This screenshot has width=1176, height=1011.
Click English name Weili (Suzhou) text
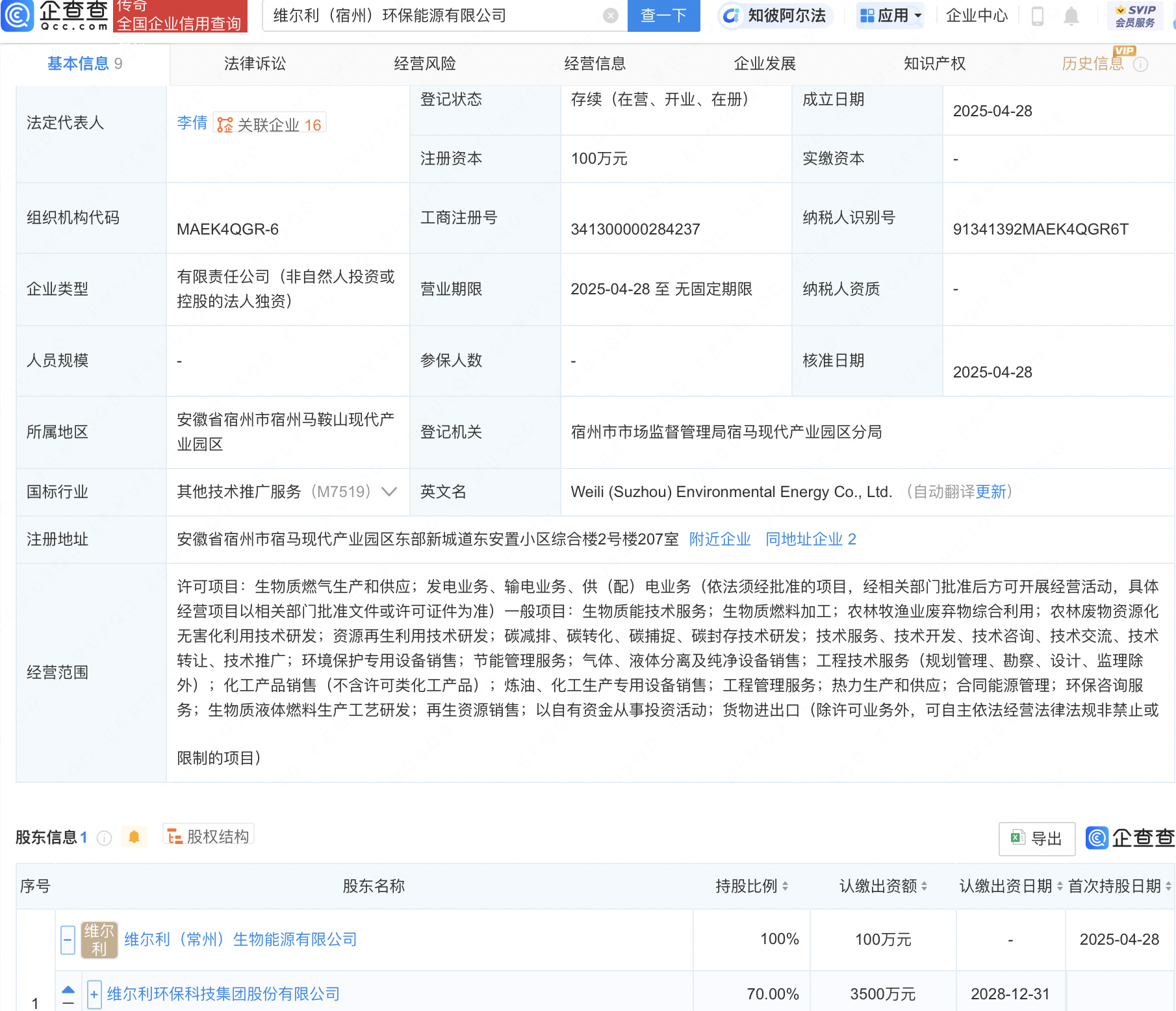coord(731,492)
